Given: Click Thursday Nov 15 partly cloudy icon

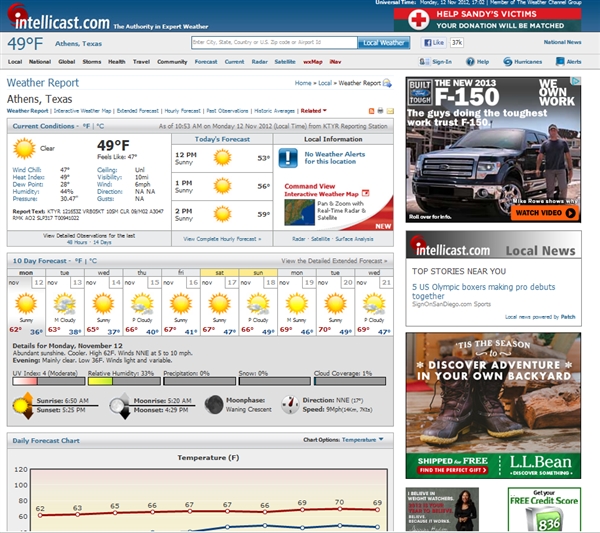Looking at the screenshot, I should pyautogui.click(x=142, y=304).
